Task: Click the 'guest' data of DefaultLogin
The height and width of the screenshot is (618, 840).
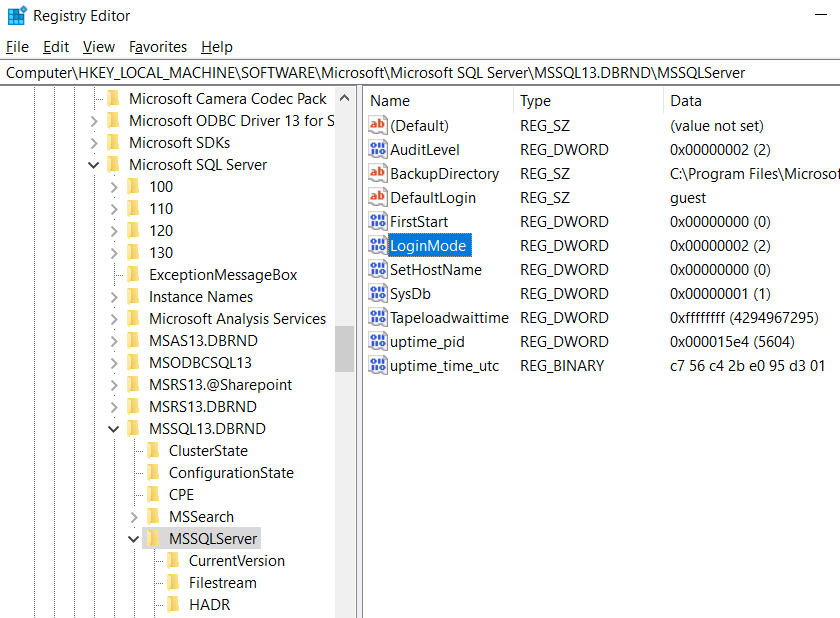Action: tap(687, 198)
